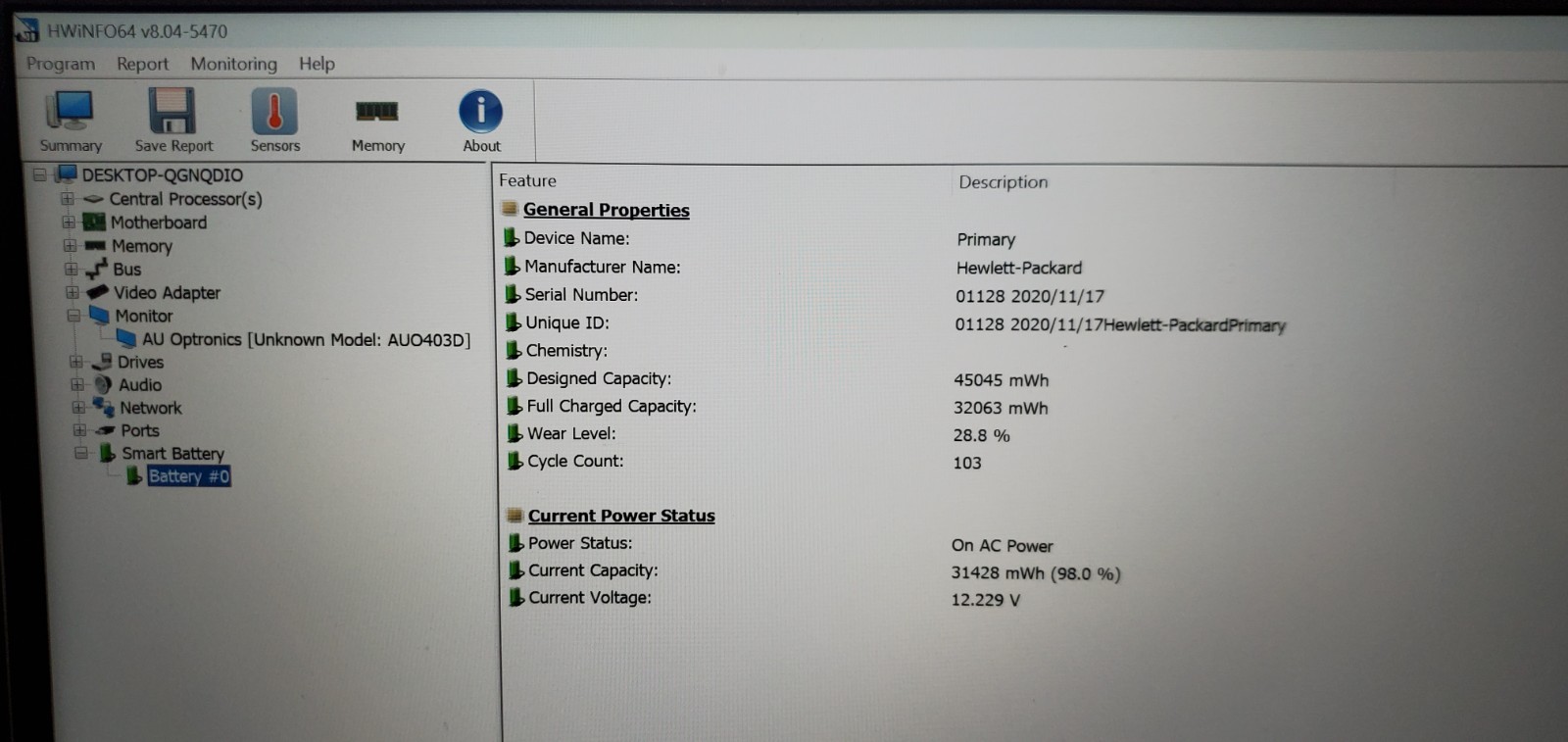
Task: Click the On AC Power status value
Action: click(x=1003, y=546)
